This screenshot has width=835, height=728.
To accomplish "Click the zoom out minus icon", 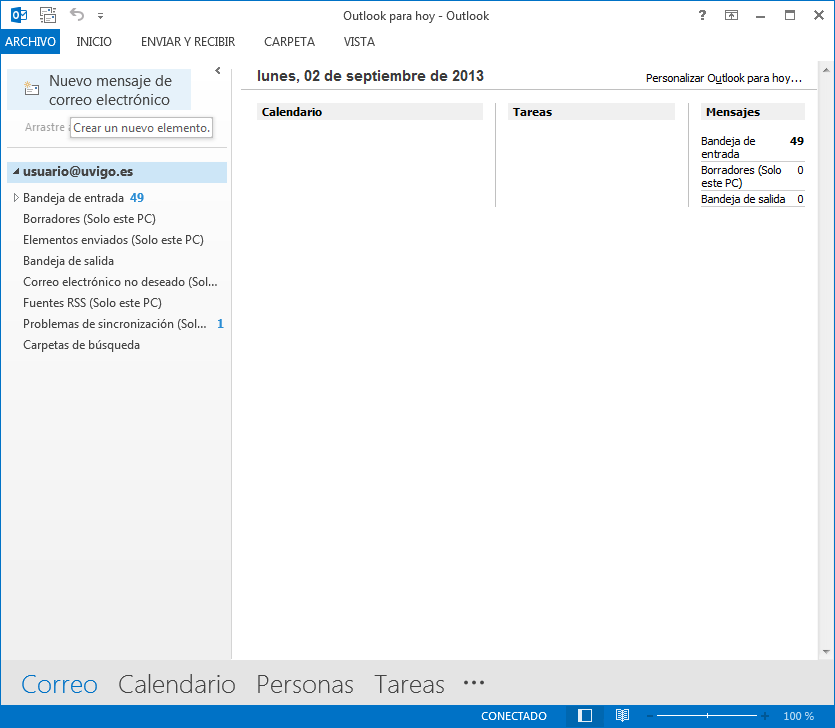I will [651, 716].
